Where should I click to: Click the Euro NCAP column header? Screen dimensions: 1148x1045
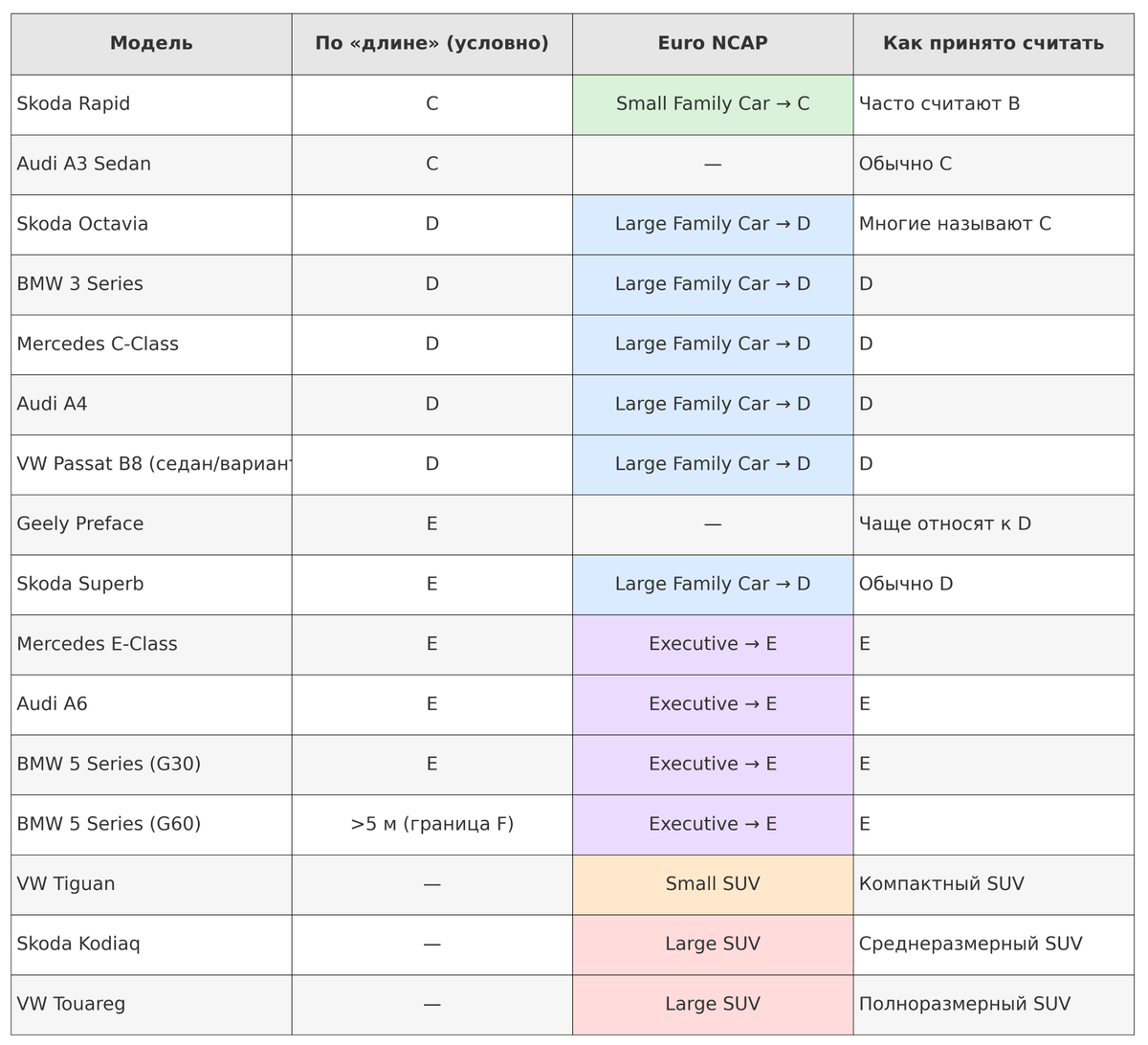pos(713,43)
